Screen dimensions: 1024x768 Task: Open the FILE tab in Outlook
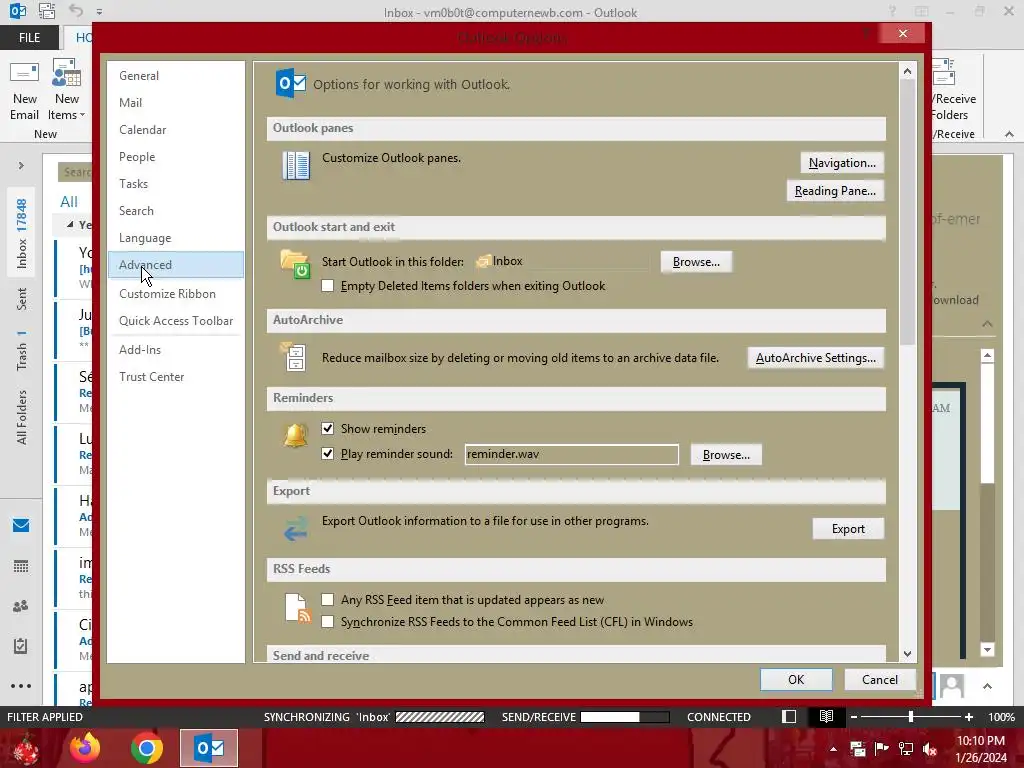click(x=29, y=38)
